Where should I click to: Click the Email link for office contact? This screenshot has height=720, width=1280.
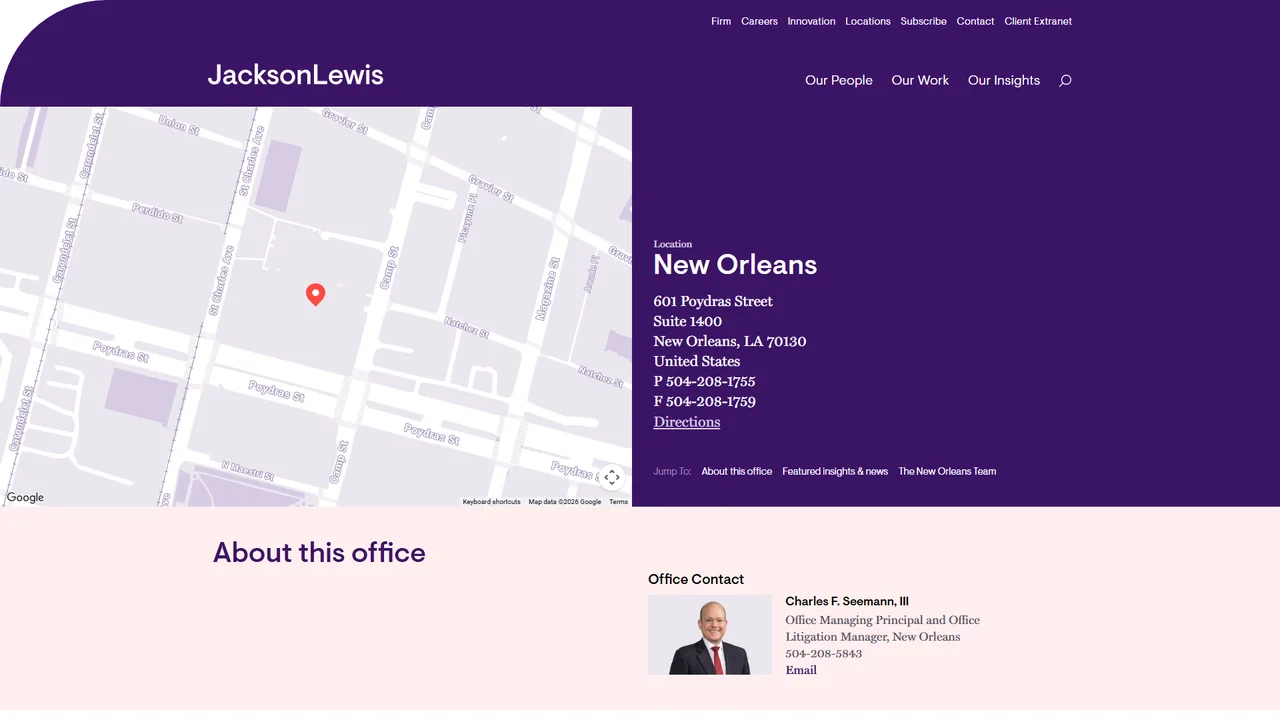[x=801, y=670]
